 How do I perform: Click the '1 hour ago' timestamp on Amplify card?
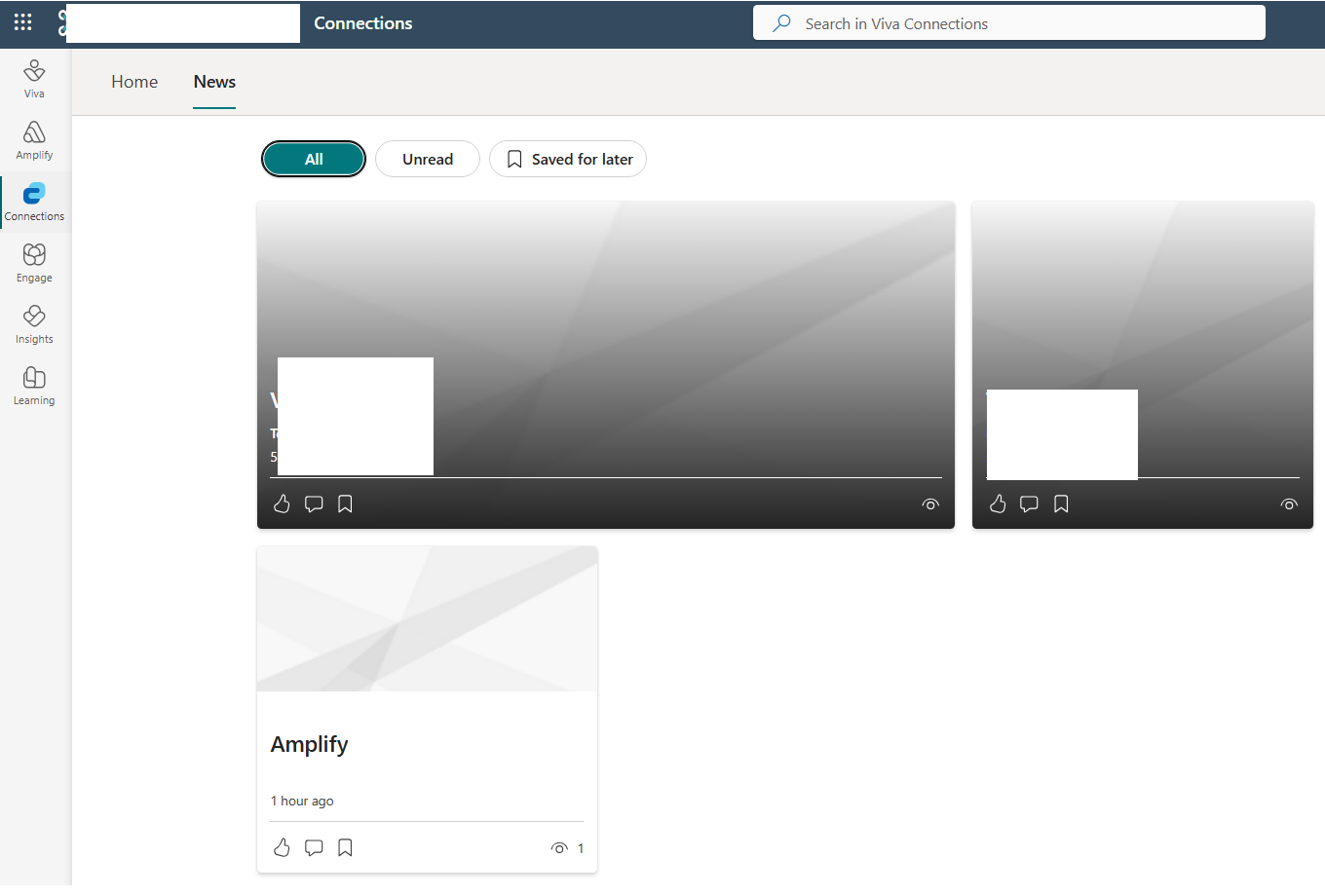302,801
